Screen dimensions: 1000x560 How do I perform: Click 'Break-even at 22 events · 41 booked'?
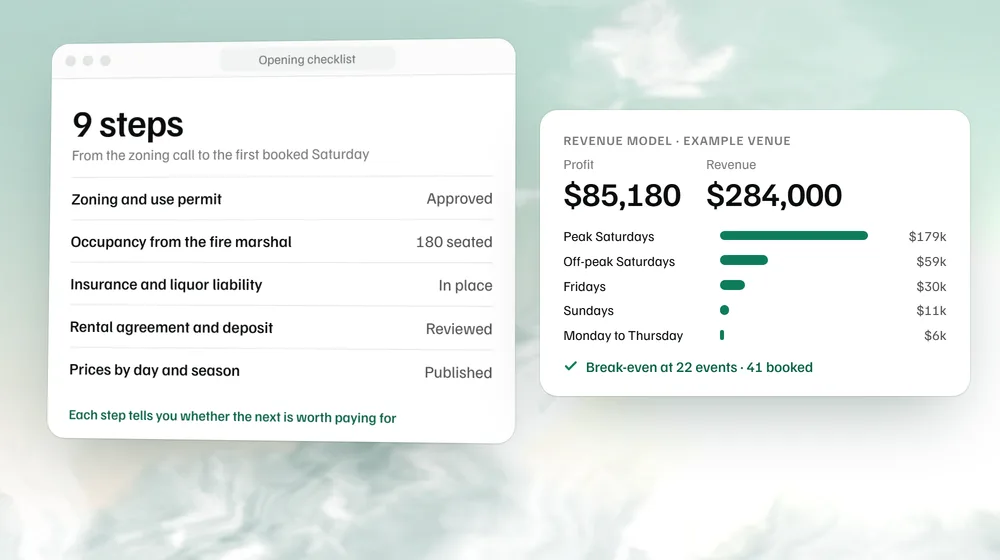[x=699, y=367]
